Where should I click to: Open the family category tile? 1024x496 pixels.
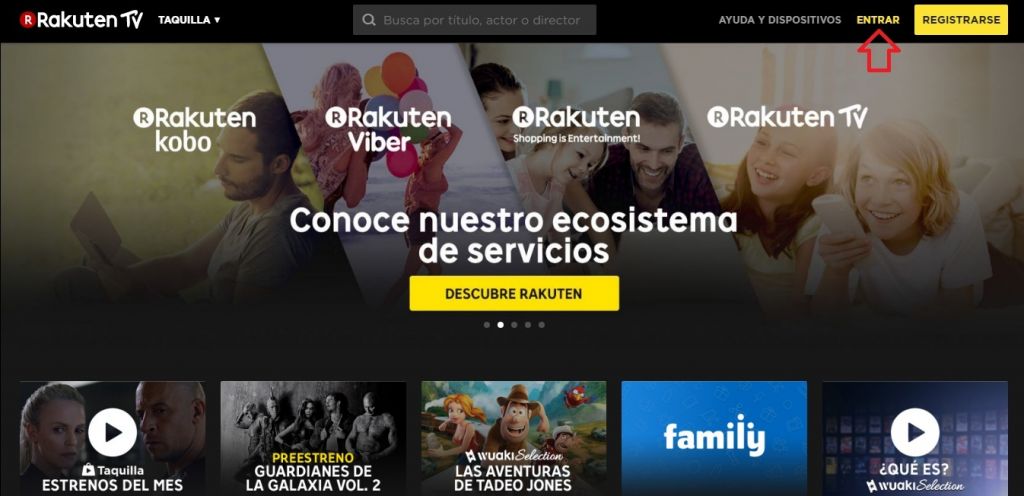coord(714,438)
